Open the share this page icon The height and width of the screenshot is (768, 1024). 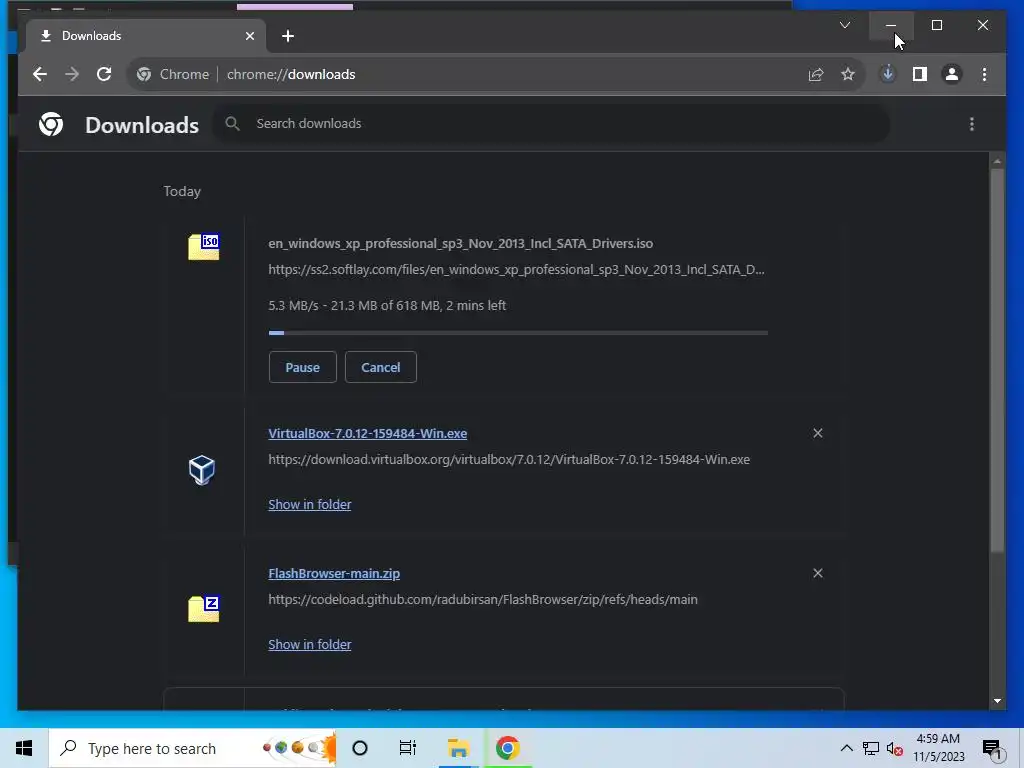pos(816,74)
